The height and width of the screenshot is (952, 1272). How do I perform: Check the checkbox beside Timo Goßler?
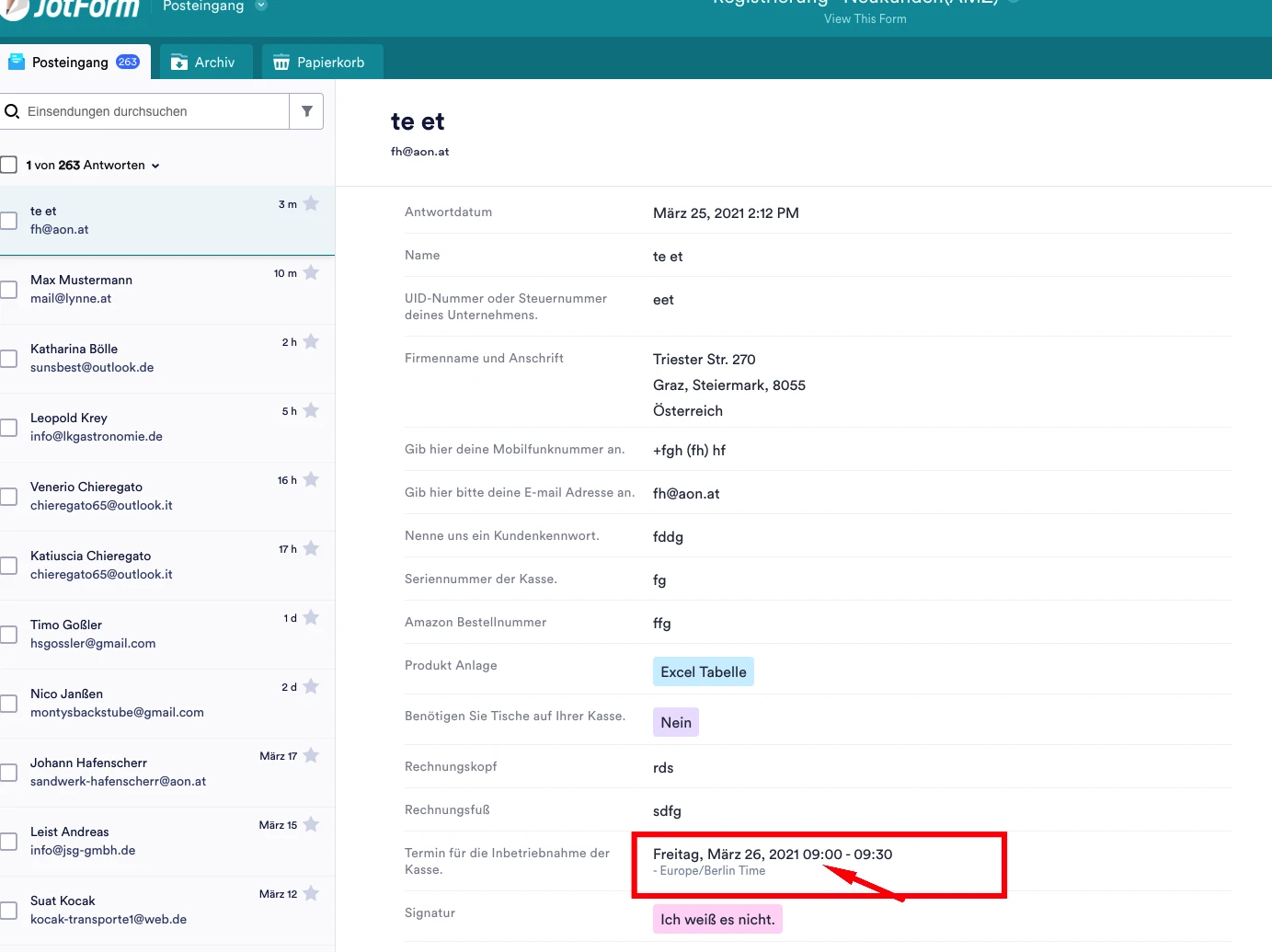[8, 634]
